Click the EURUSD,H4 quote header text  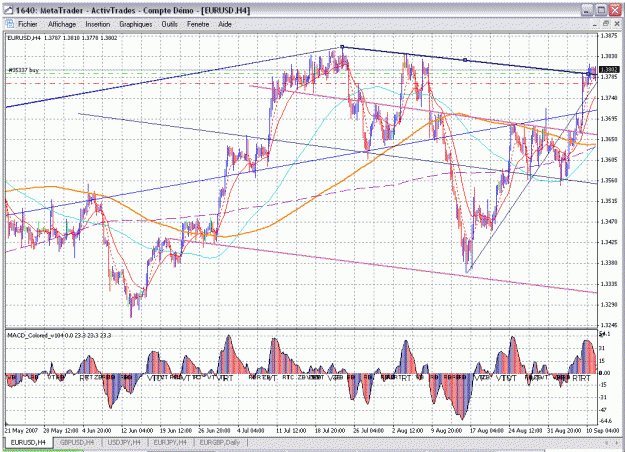[62, 38]
